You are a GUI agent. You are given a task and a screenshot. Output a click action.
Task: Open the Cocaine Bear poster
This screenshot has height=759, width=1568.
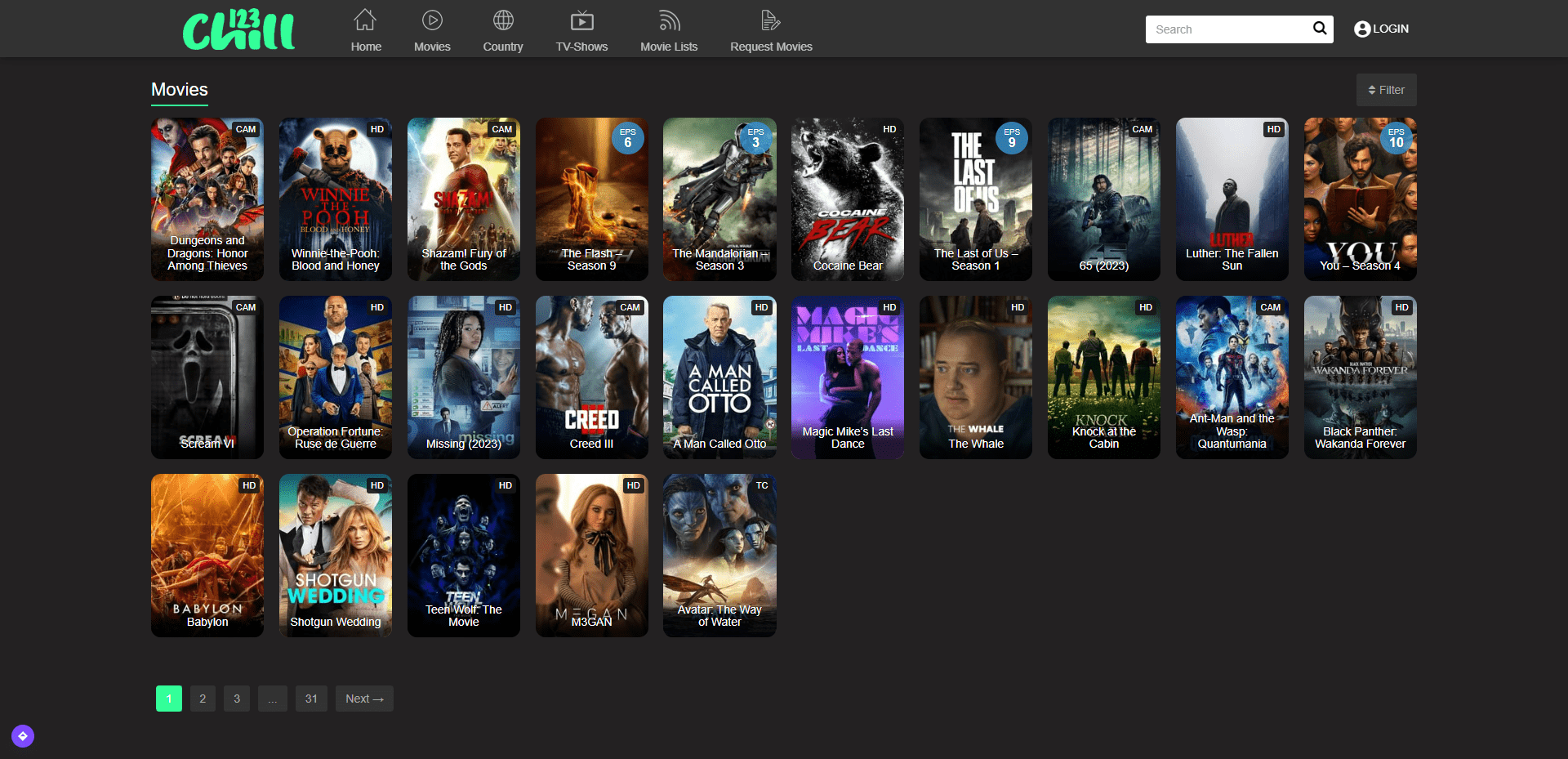pyautogui.click(x=847, y=199)
